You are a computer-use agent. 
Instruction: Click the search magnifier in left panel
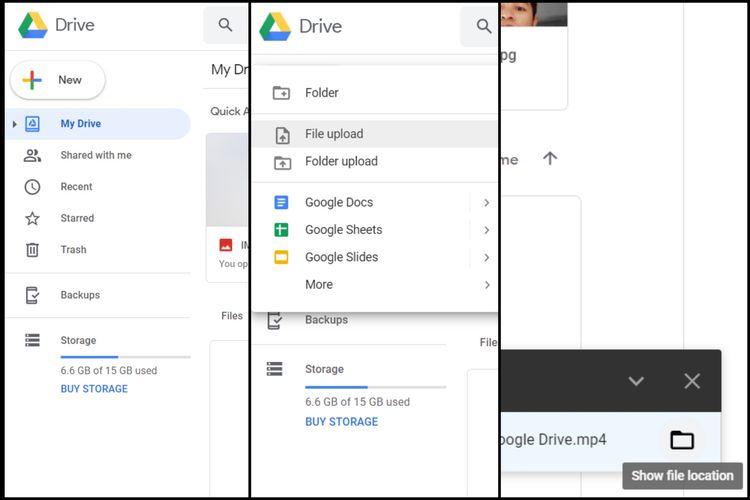click(x=225, y=25)
